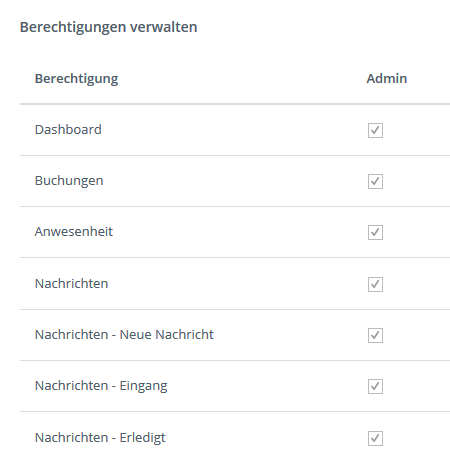Click the Anwesenheit row label
Screen dimensions: 450x450
pos(74,232)
